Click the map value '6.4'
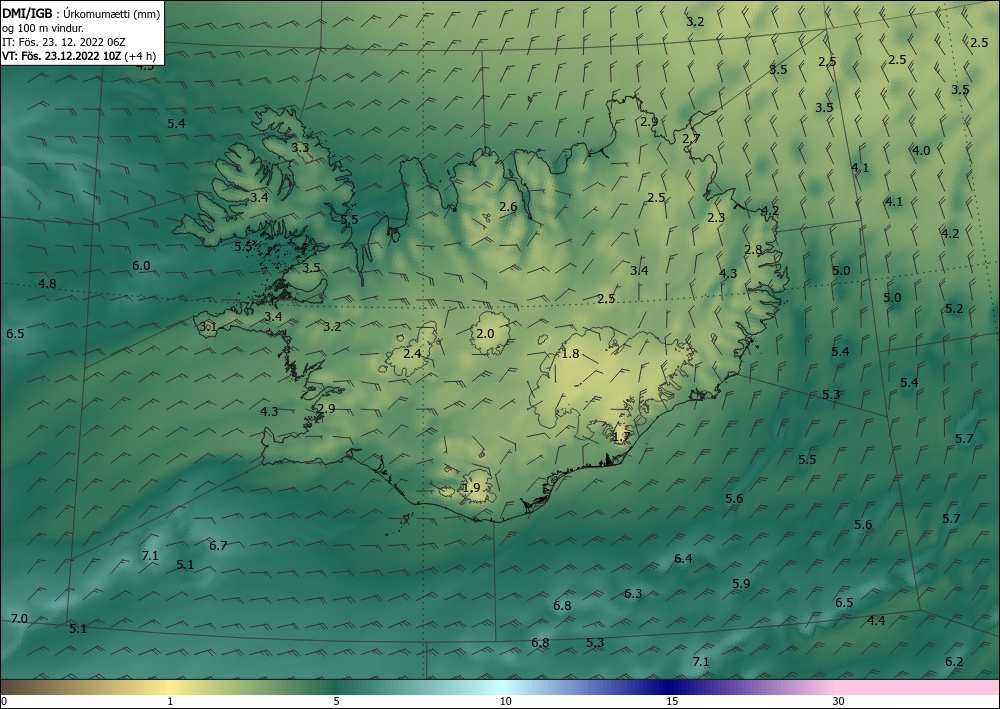 (683, 559)
